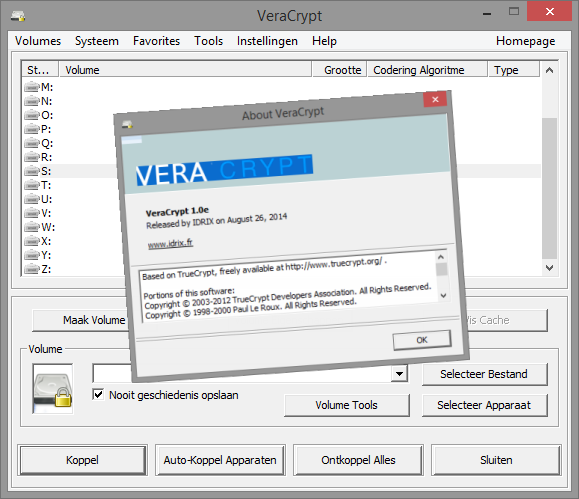The image size is (579, 499).
Task: Select drive slot R: icon
Action: (x=32, y=157)
